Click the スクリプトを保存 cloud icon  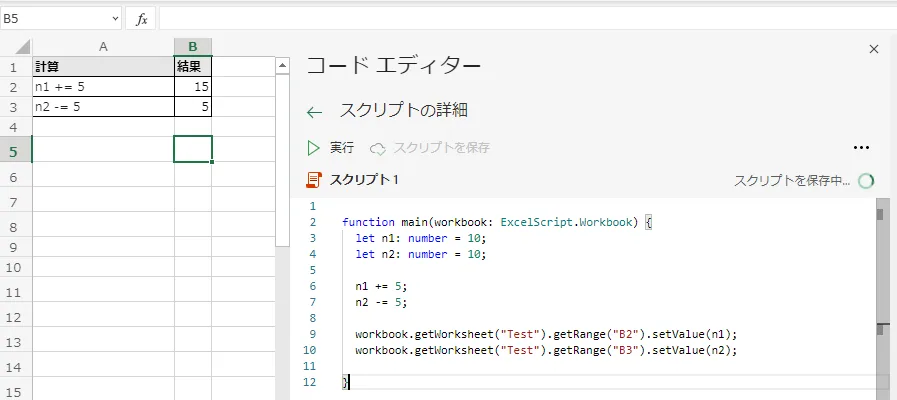378,148
